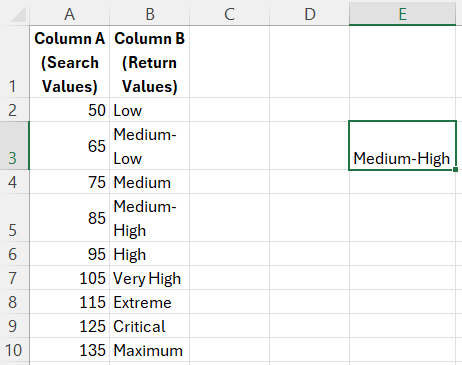Viewport: 462px width, 365px height.
Task: Select row 7 header
Action: point(14,278)
